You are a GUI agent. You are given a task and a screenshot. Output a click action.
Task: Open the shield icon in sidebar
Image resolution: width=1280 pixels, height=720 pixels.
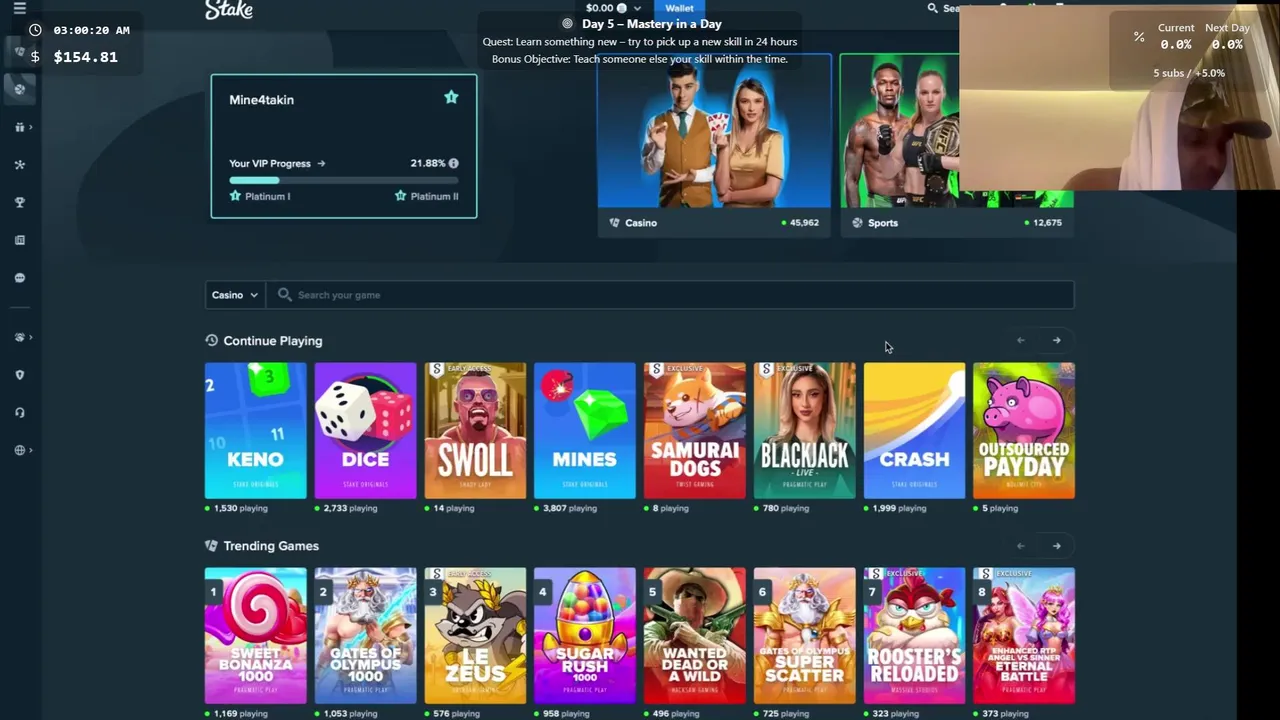coord(19,375)
